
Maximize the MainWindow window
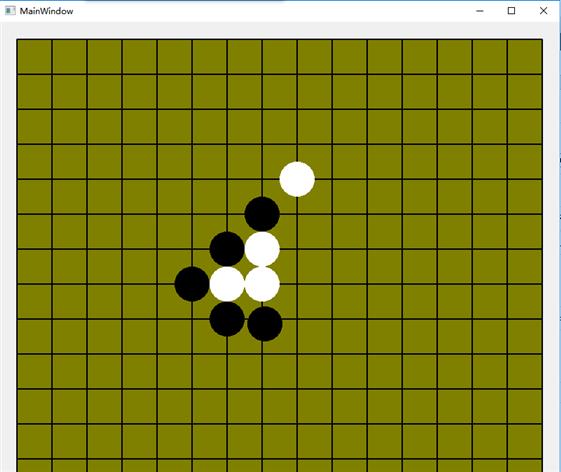[511, 11]
